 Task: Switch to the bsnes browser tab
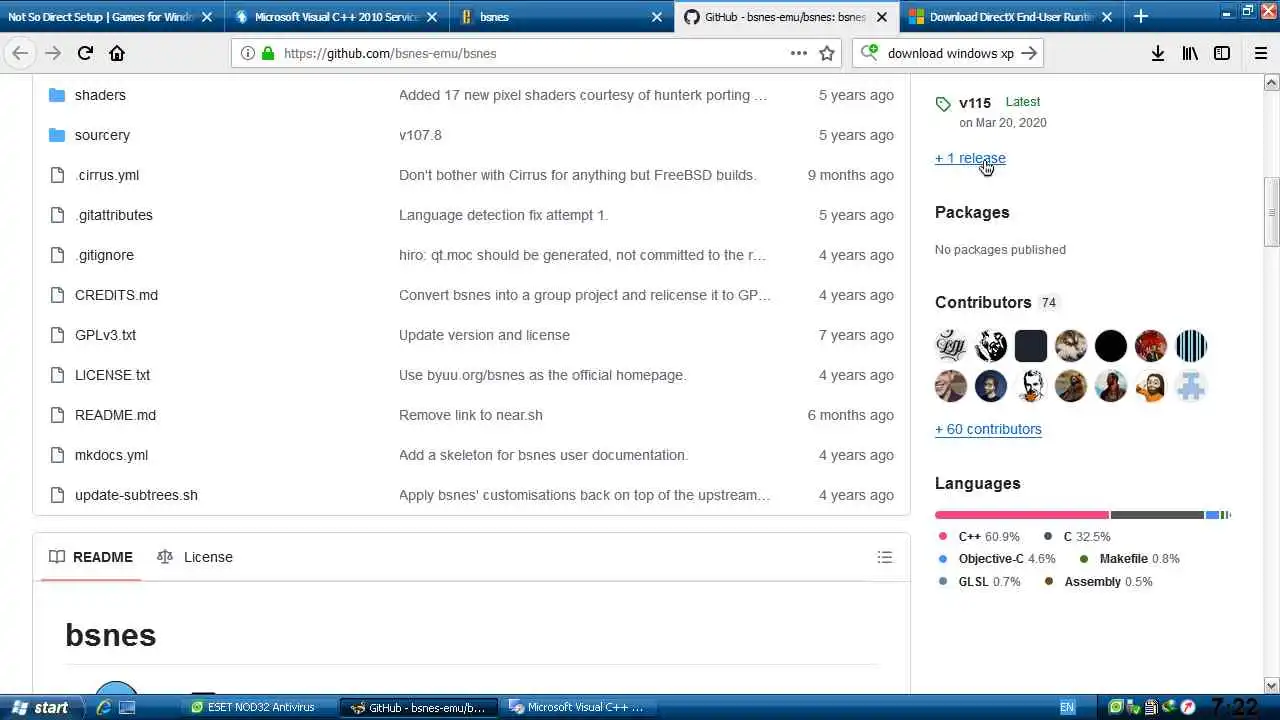click(x=560, y=16)
